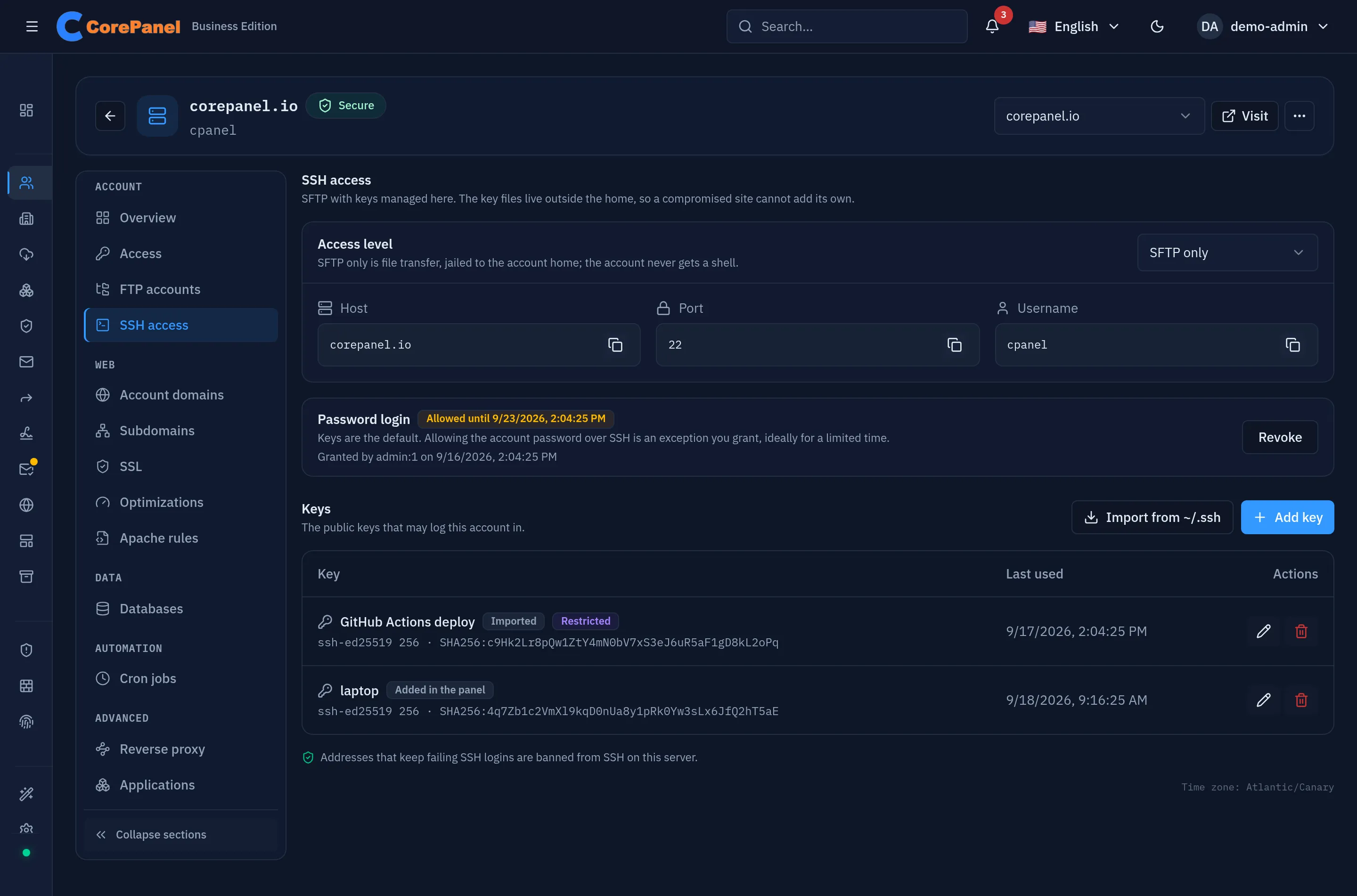Image resolution: width=1357 pixels, height=896 pixels.
Task: Click the CorePanel logo
Action: (118, 26)
